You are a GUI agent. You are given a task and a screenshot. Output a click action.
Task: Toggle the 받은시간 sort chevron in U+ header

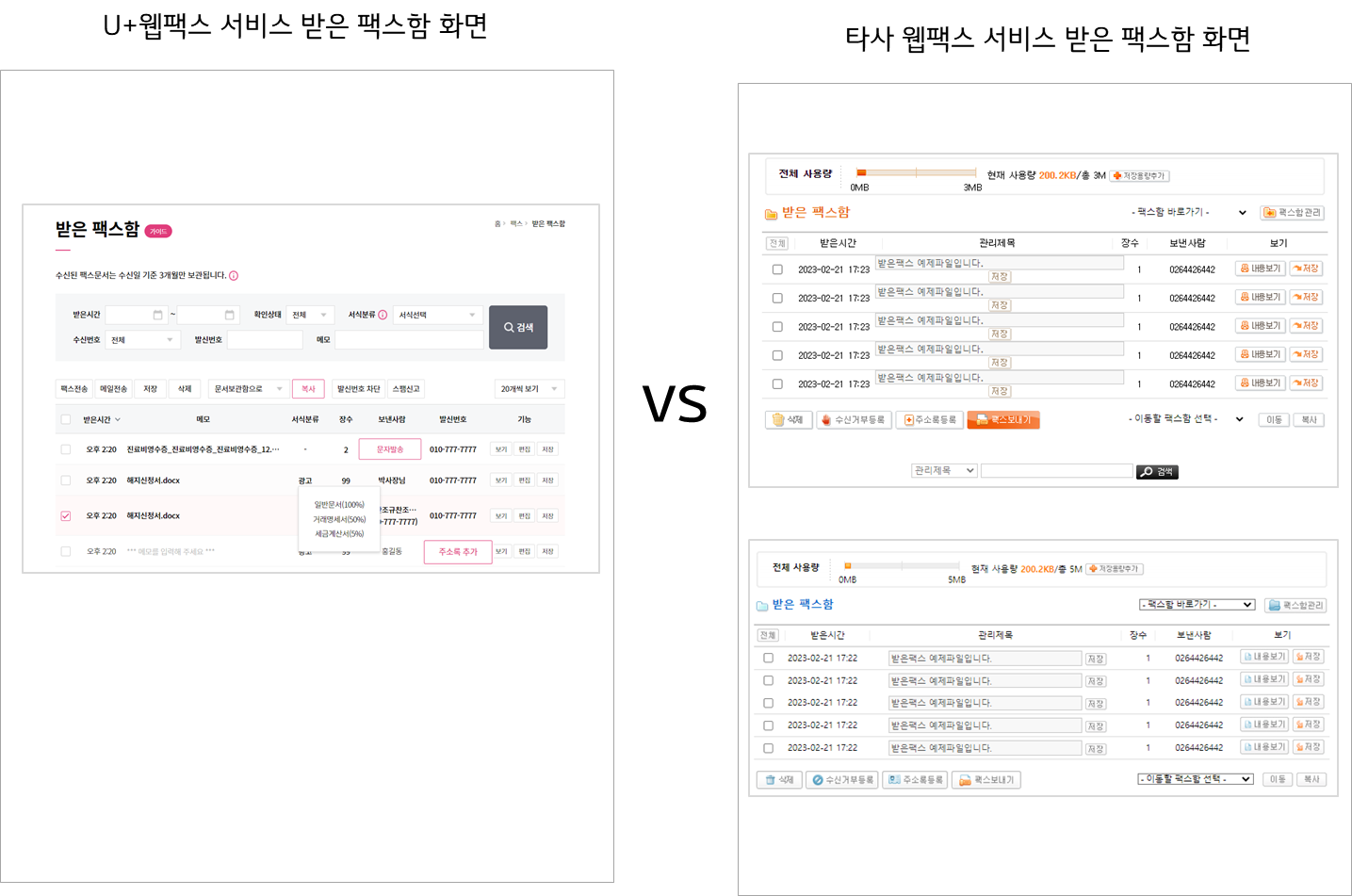coord(118,420)
